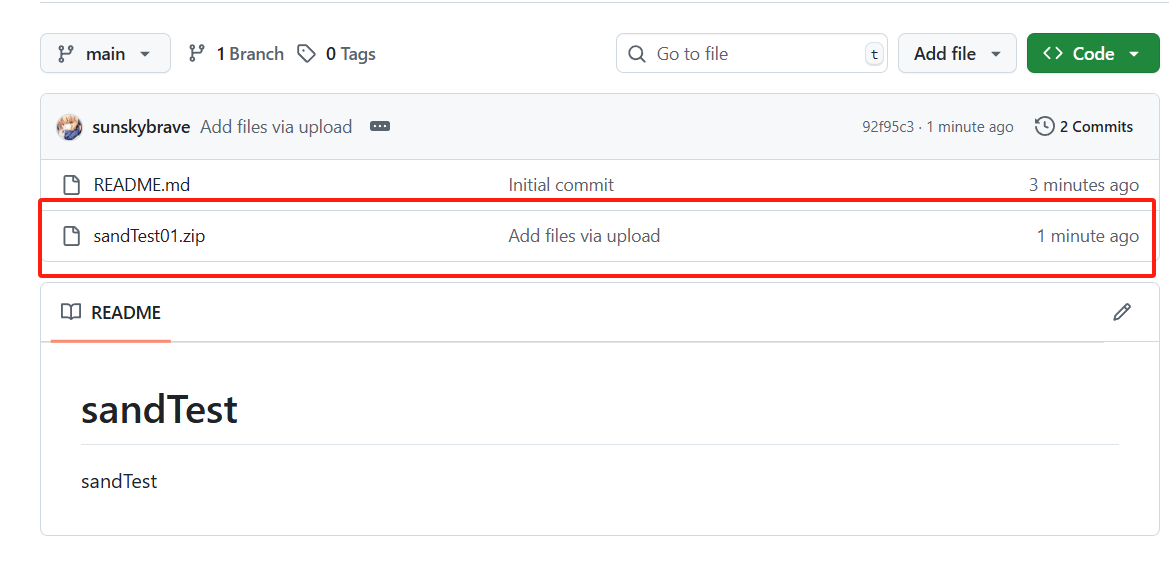Viewport: 1169px width, 565px height.
Task: Click the 3 minutes ago timestamp
Action: pos(1084,185)
